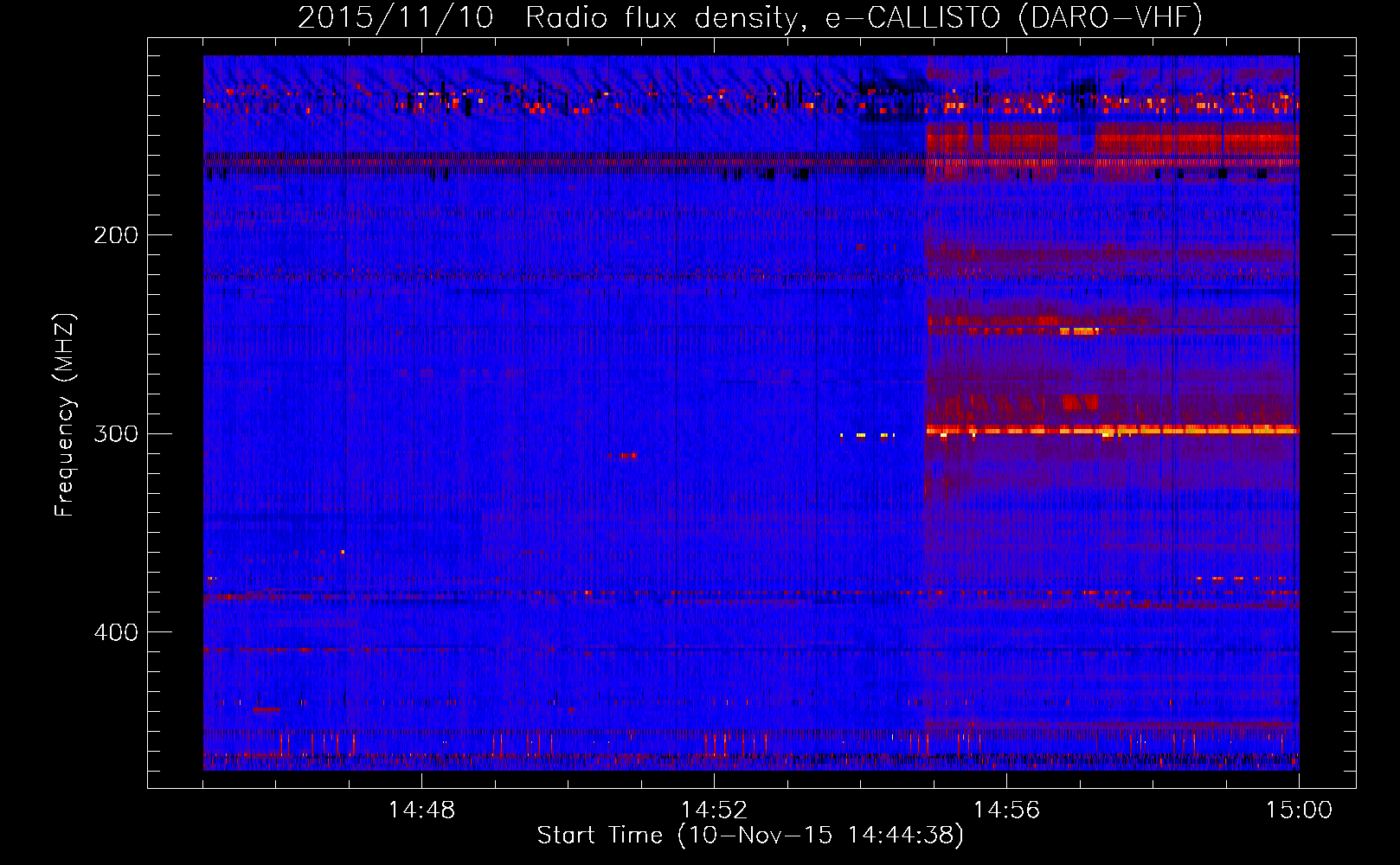Click the 200 frequency tick label
Viewport: 1400px width, 865px height.
click(x=116, y=234)
